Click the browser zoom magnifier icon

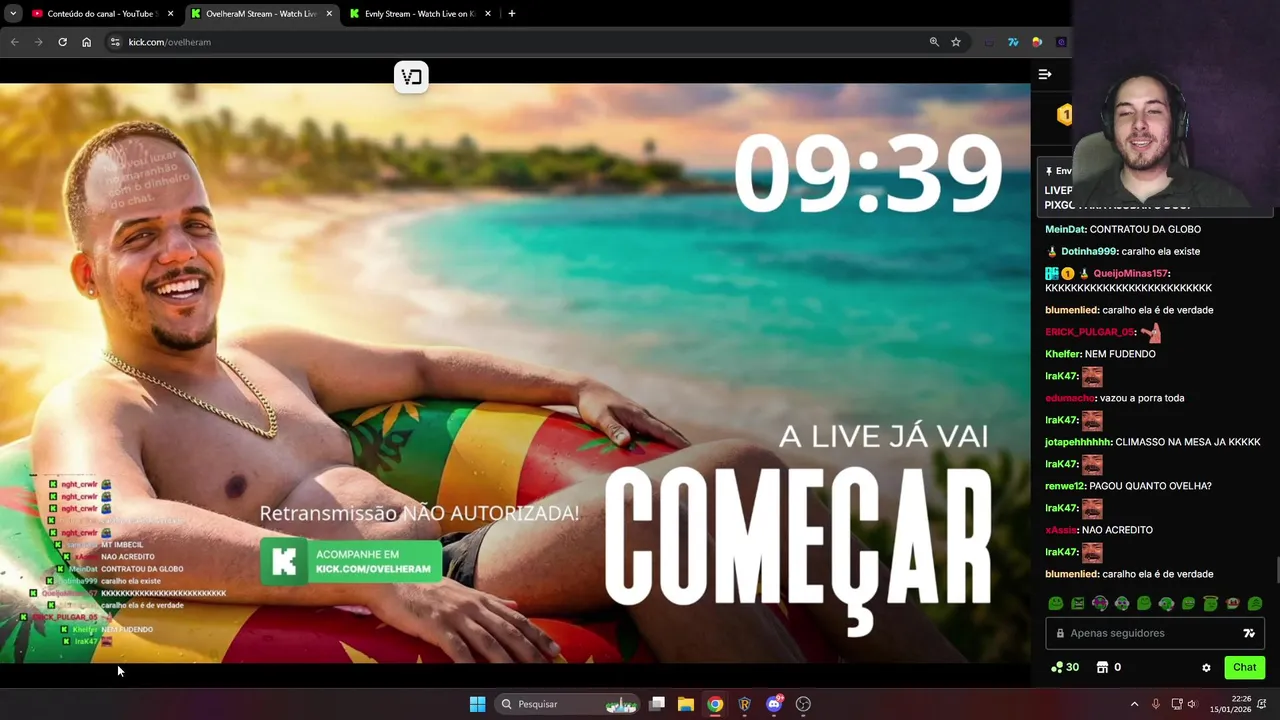coord(934,42)
